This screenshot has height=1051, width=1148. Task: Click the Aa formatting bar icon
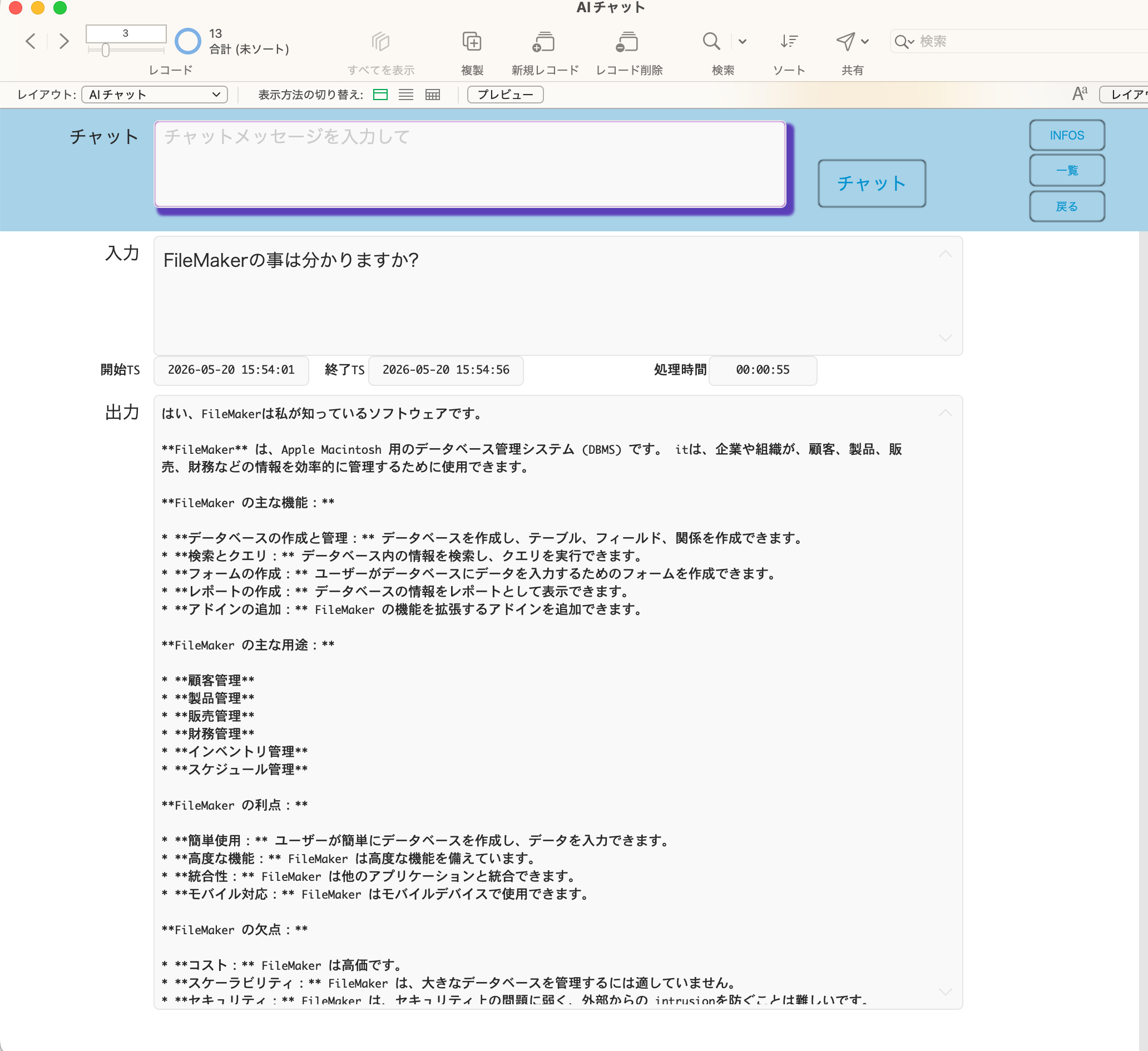1080,93
